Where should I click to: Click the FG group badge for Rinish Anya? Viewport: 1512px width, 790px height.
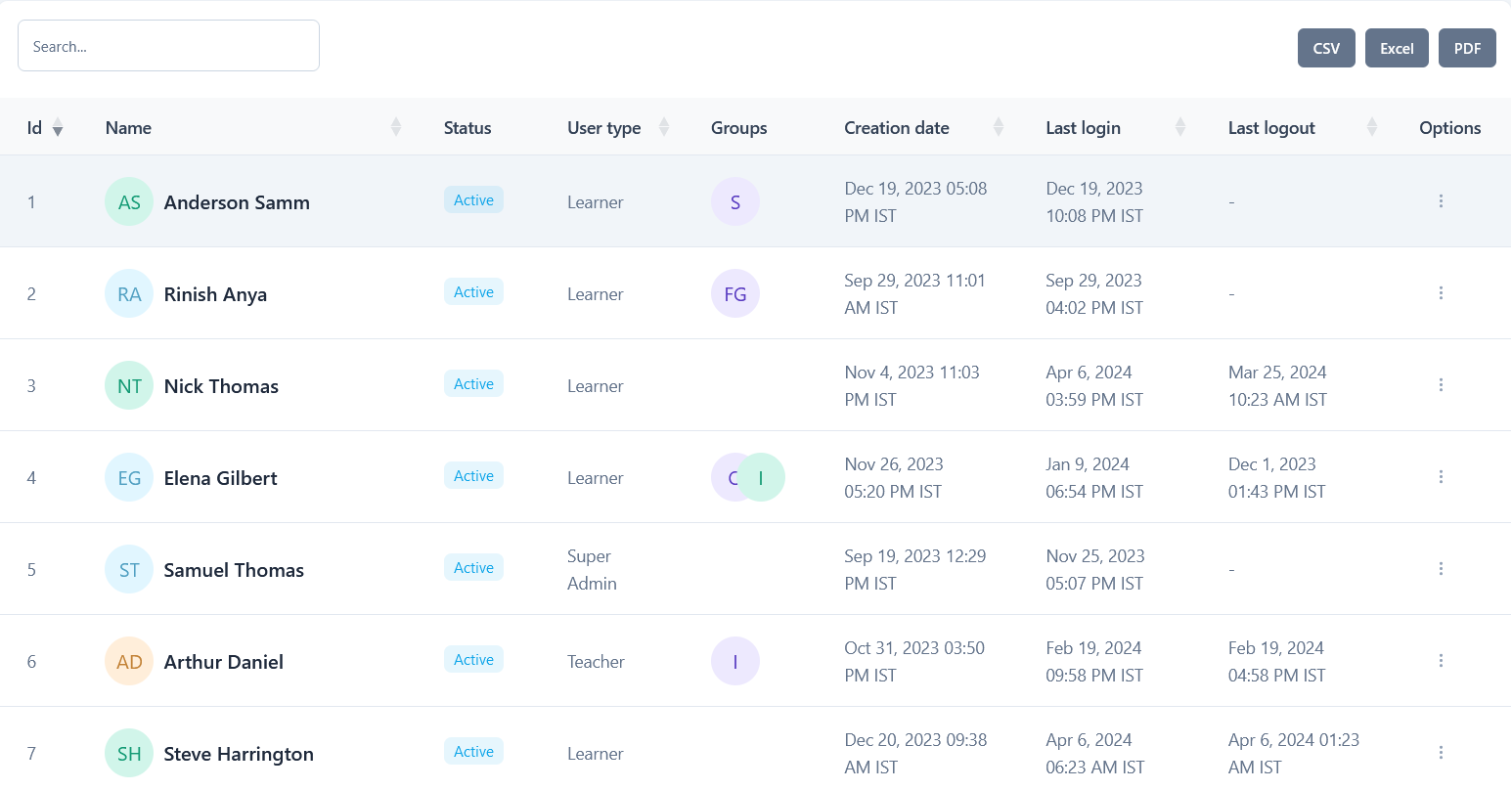(735, 293)
